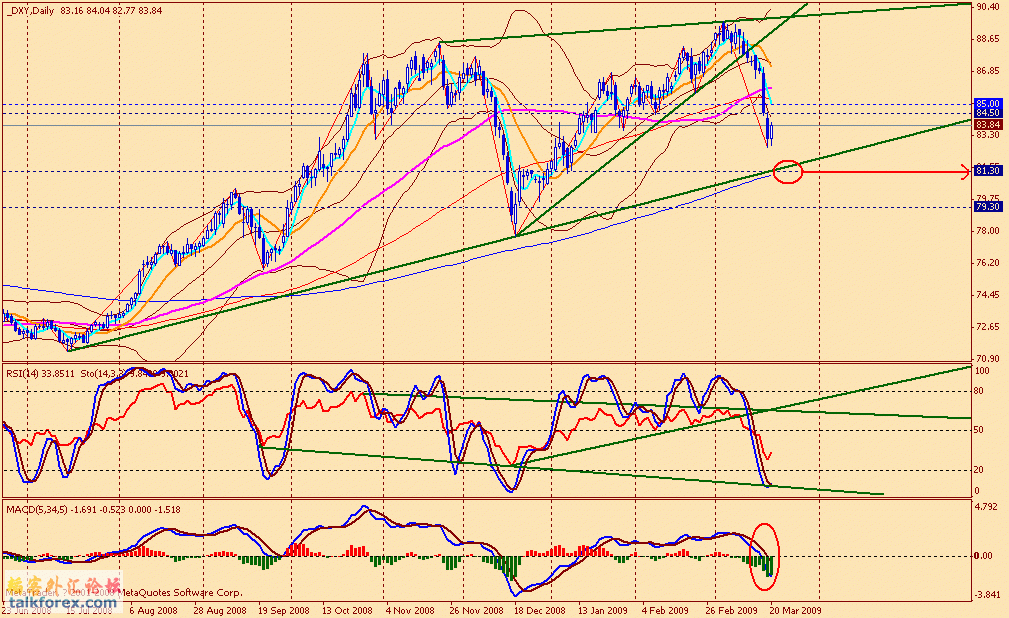Select the 18 Dec 2008 date label
The width and height of the screenshot is (1009, 618).
(539, 610)
